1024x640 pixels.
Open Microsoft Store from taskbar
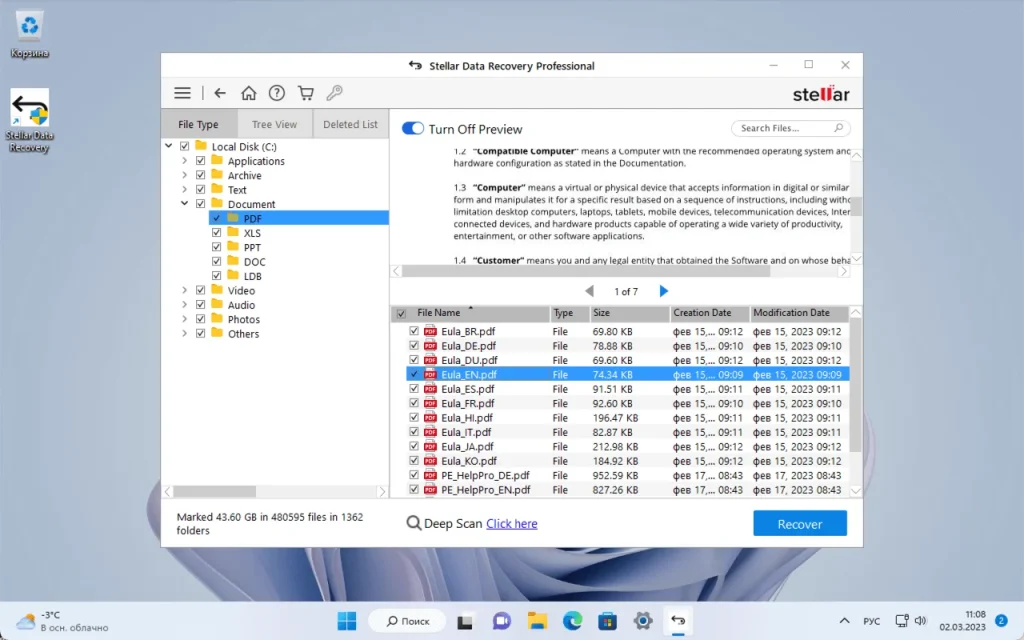click(607, 620)
